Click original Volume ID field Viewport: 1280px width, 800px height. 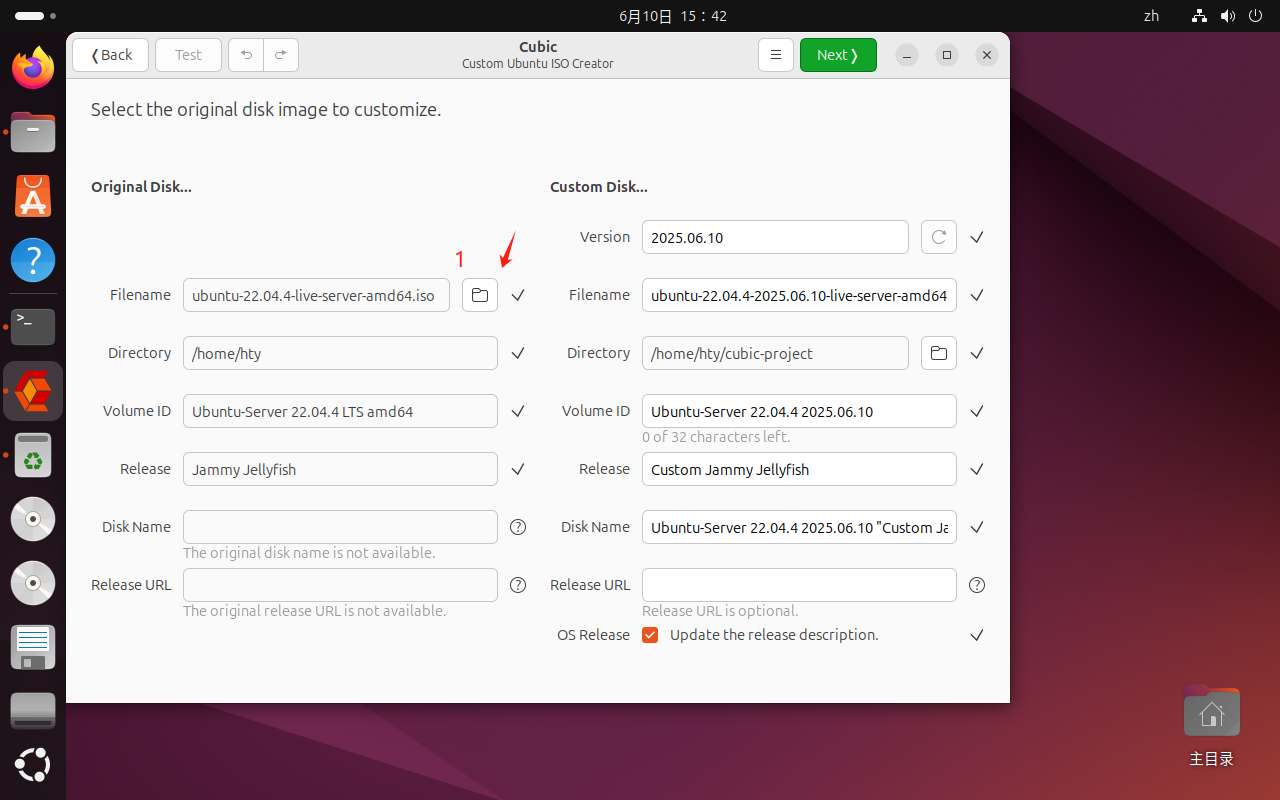pyautogui.click(x=340, y=411)
